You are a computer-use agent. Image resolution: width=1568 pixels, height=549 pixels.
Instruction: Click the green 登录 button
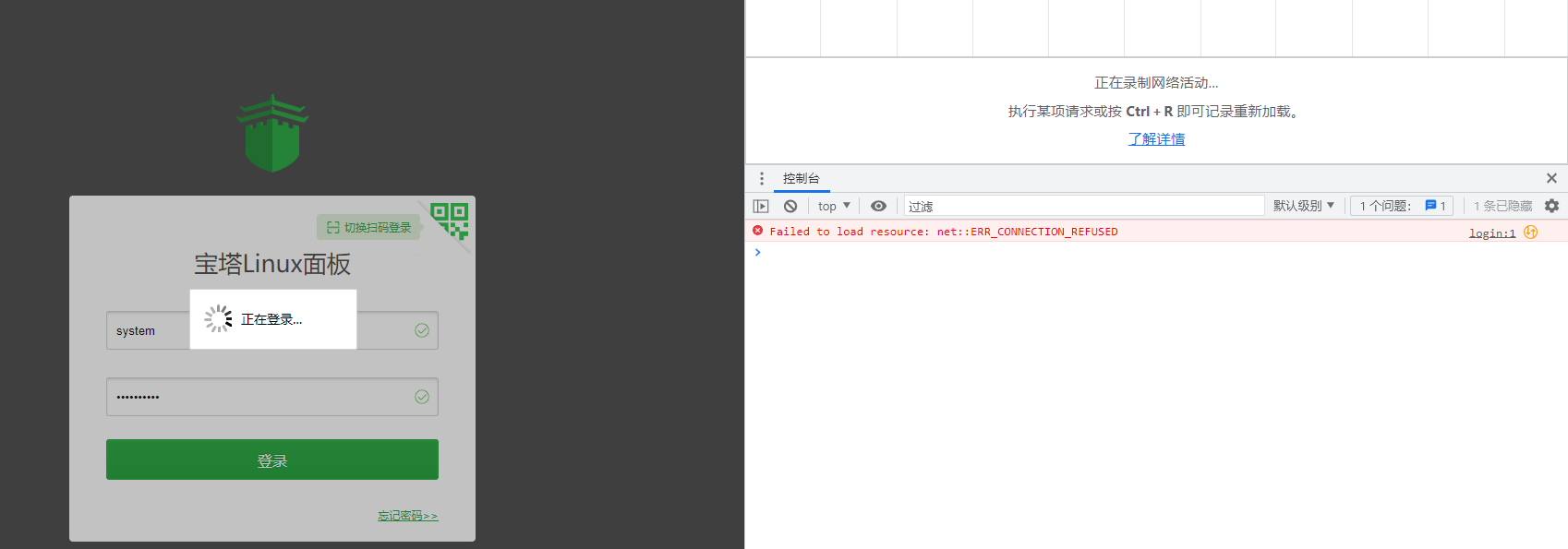pyautogui.click(x=272, y=459)
